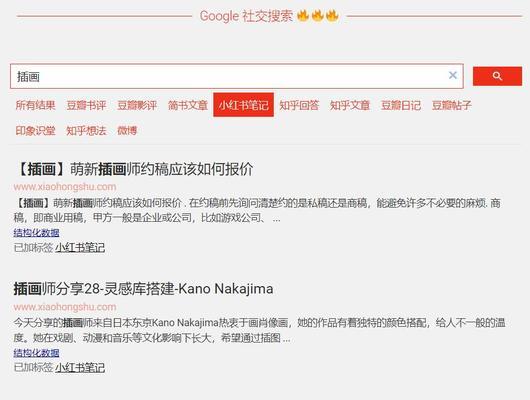This screenshot has width=530, height=400.
Task: Select the 豆瓣日记 tab
Action: (x=401, y=105)
